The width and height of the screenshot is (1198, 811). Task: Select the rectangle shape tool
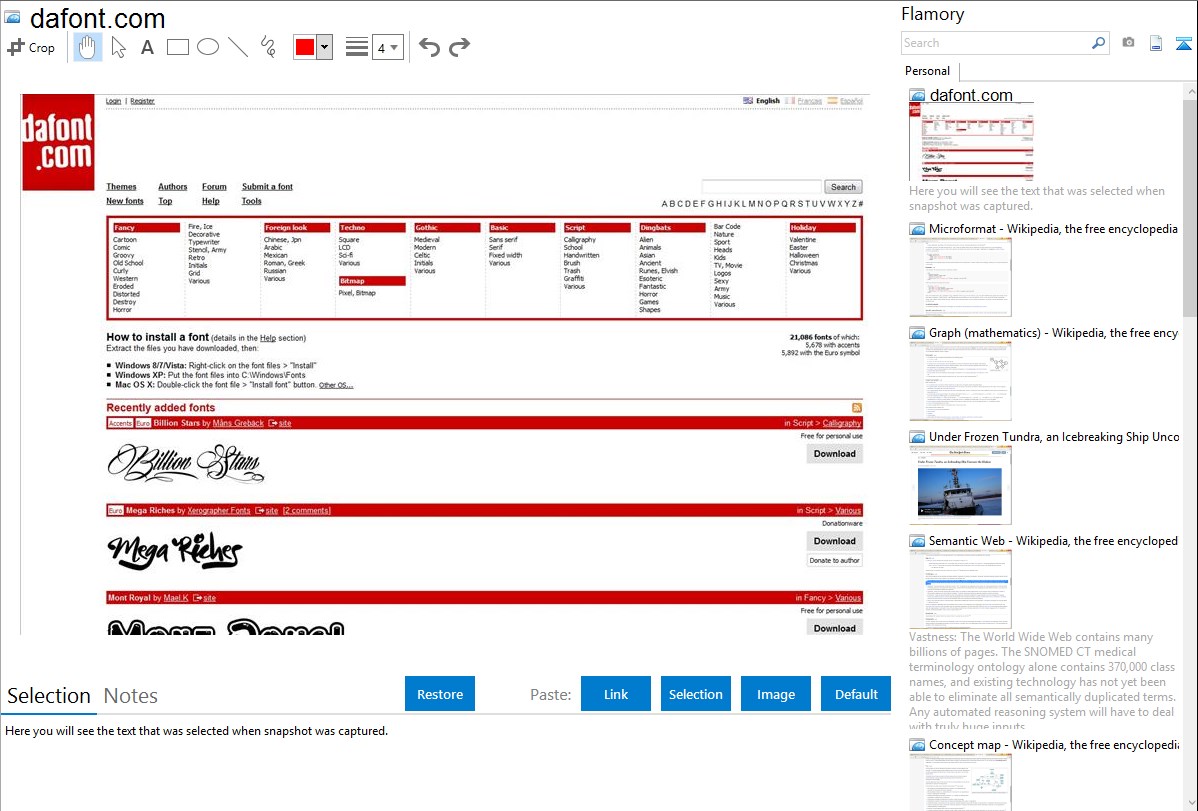click(x=177, y=47)
